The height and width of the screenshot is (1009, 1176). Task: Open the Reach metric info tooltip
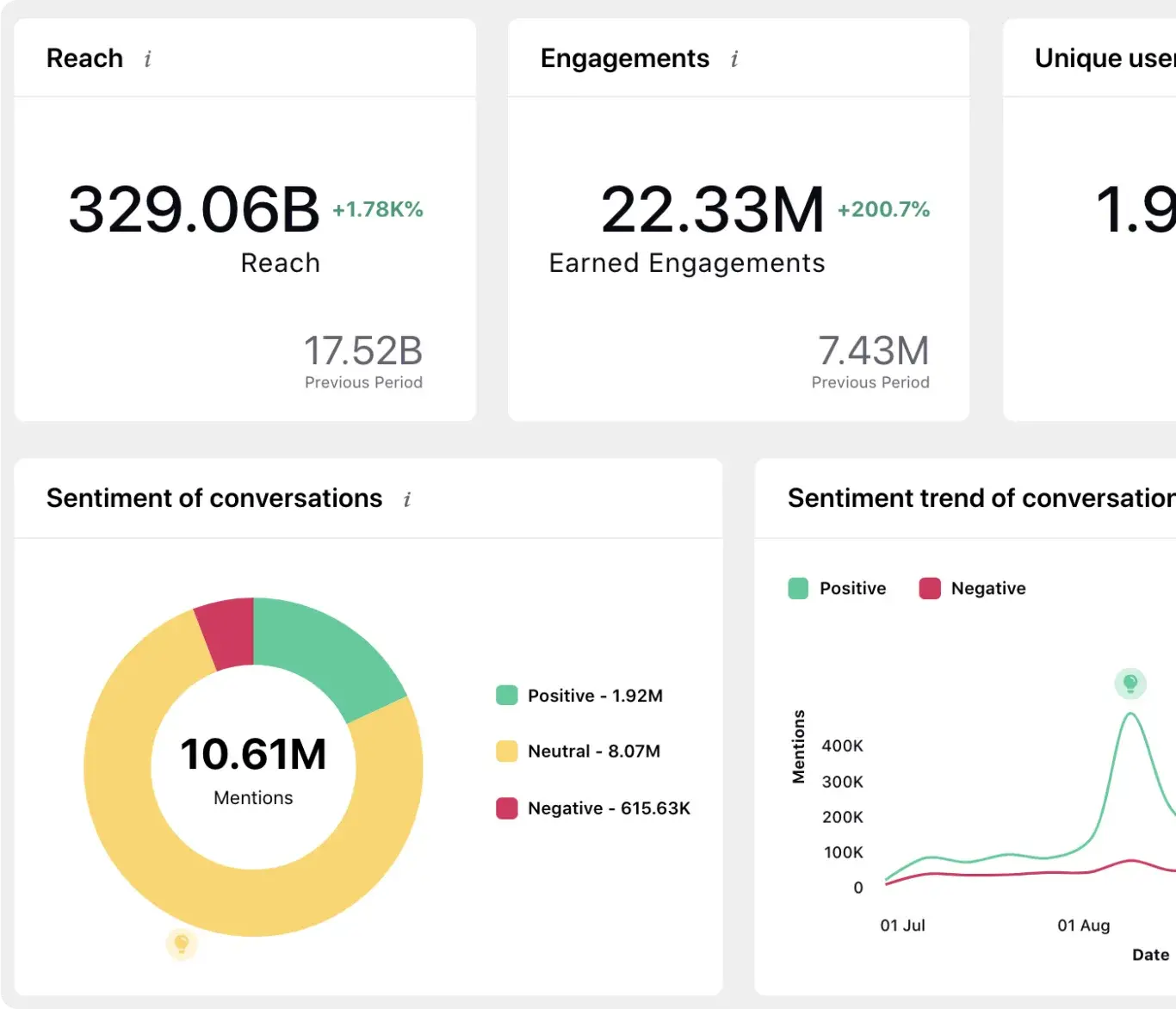pyautogui.click(x=147, y=59)
